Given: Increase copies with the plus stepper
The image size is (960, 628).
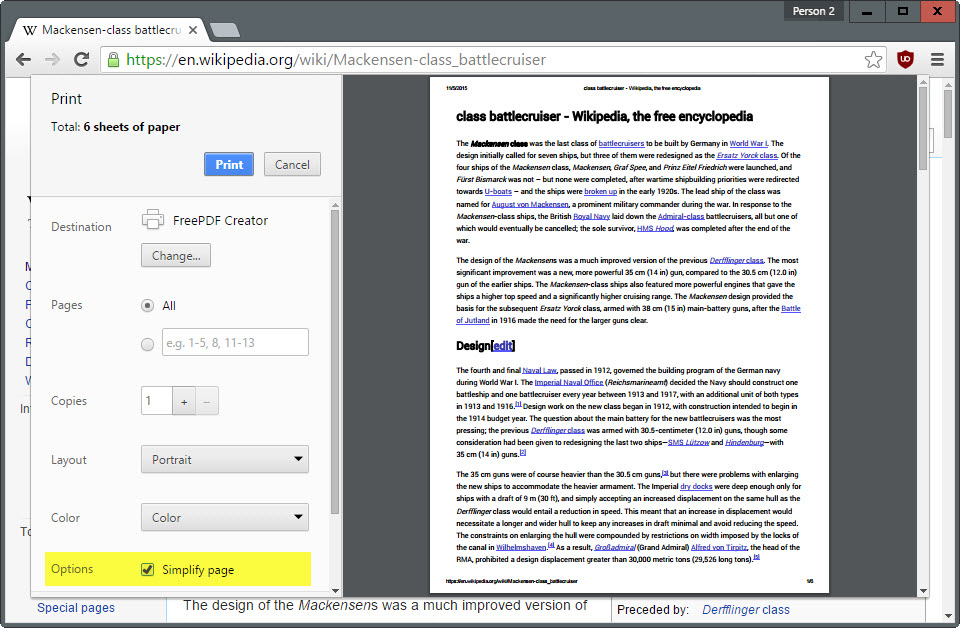Looking at the screenshot, I should tap(183, 400).
